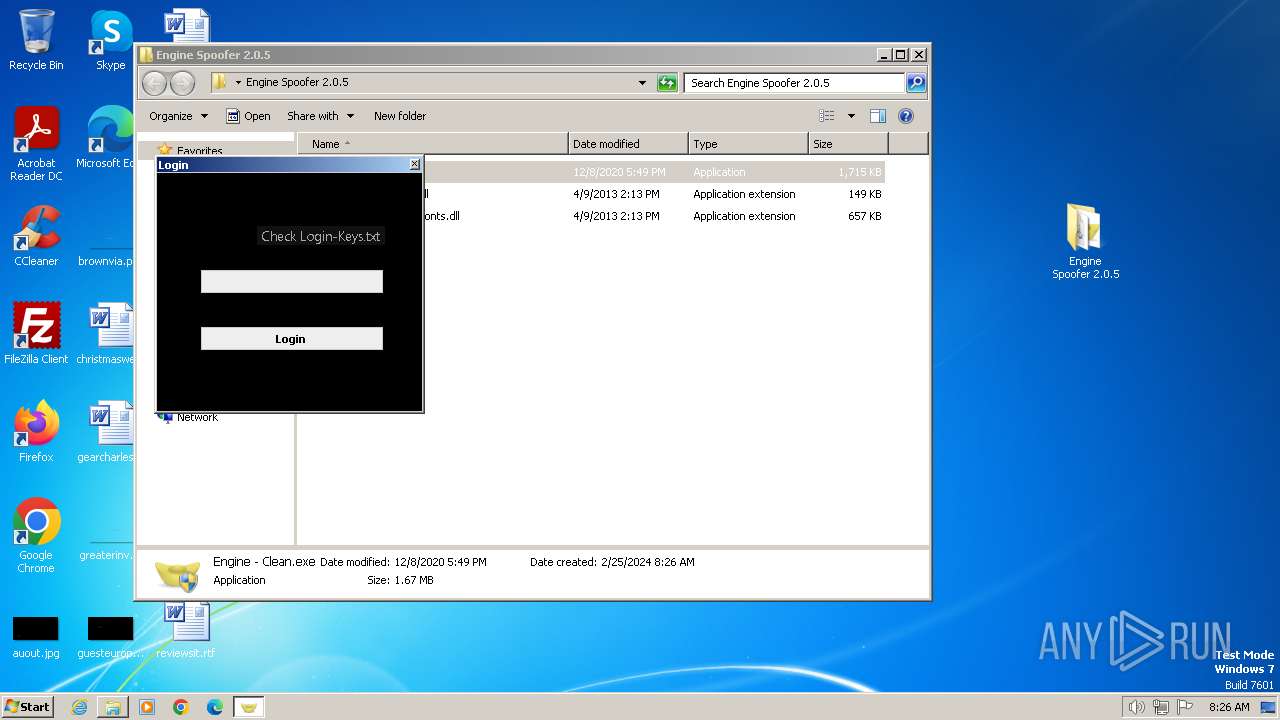Image resolution: width=1280 pixels, height=720 pixels.
Task: Click the volume icon in the system tray
Action: (1136, 707)
